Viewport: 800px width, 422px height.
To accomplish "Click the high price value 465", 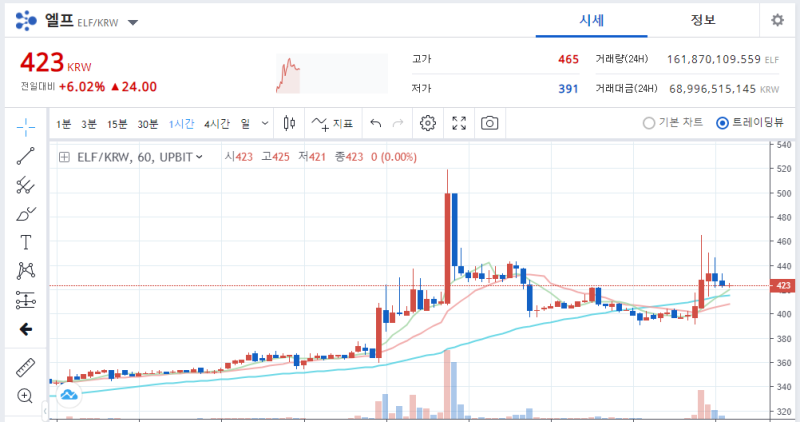I will coord(568,60).
